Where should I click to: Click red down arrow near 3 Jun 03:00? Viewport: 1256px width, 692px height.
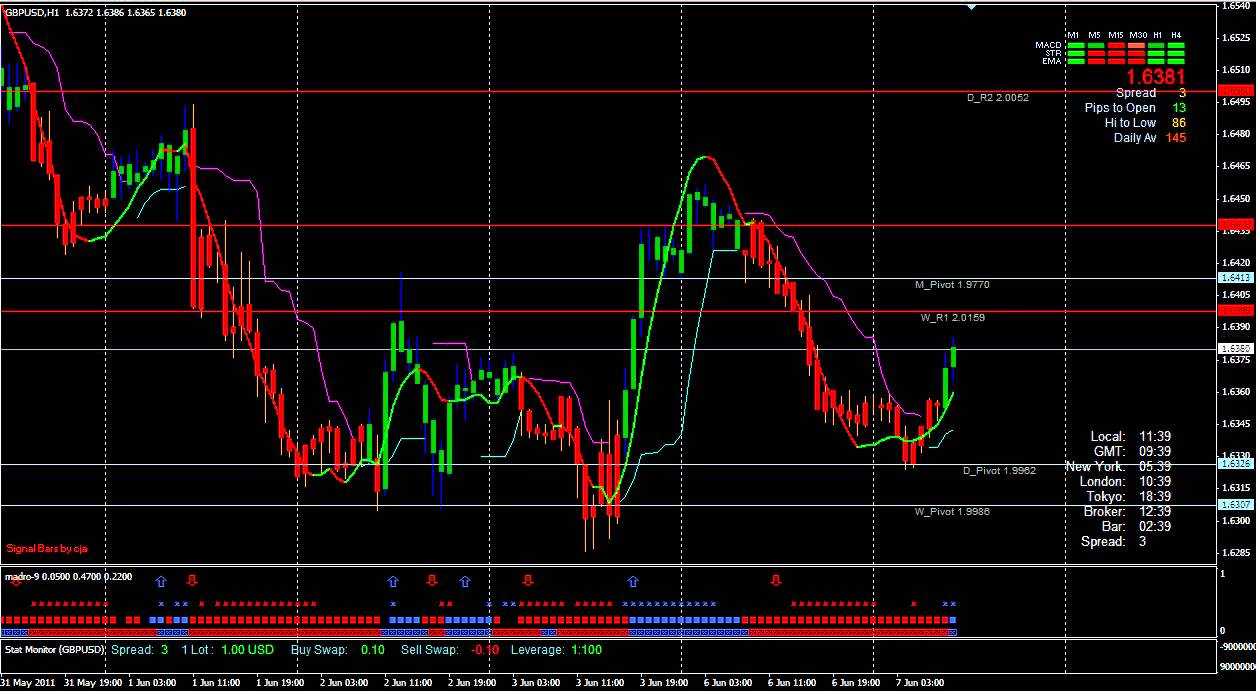coord(528,580)
